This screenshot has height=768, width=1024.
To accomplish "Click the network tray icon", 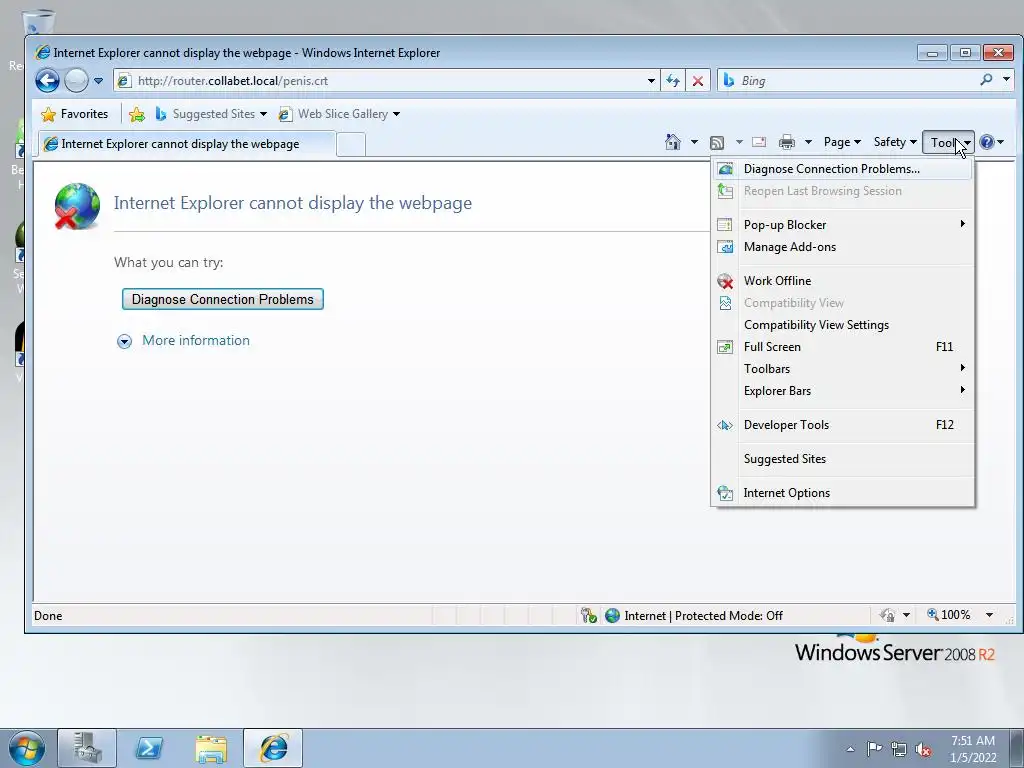I will coord(899,749).
